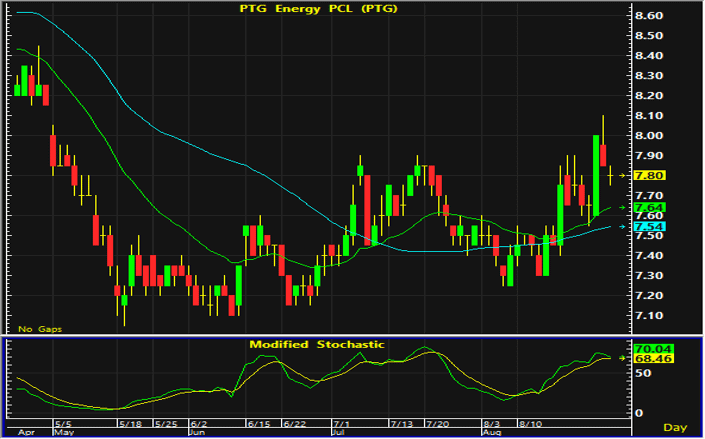Screen dimensions: 705x439
Task: Click the 50 level on stochastic axis
Action: pyautogui.click(x=643, y=373)
